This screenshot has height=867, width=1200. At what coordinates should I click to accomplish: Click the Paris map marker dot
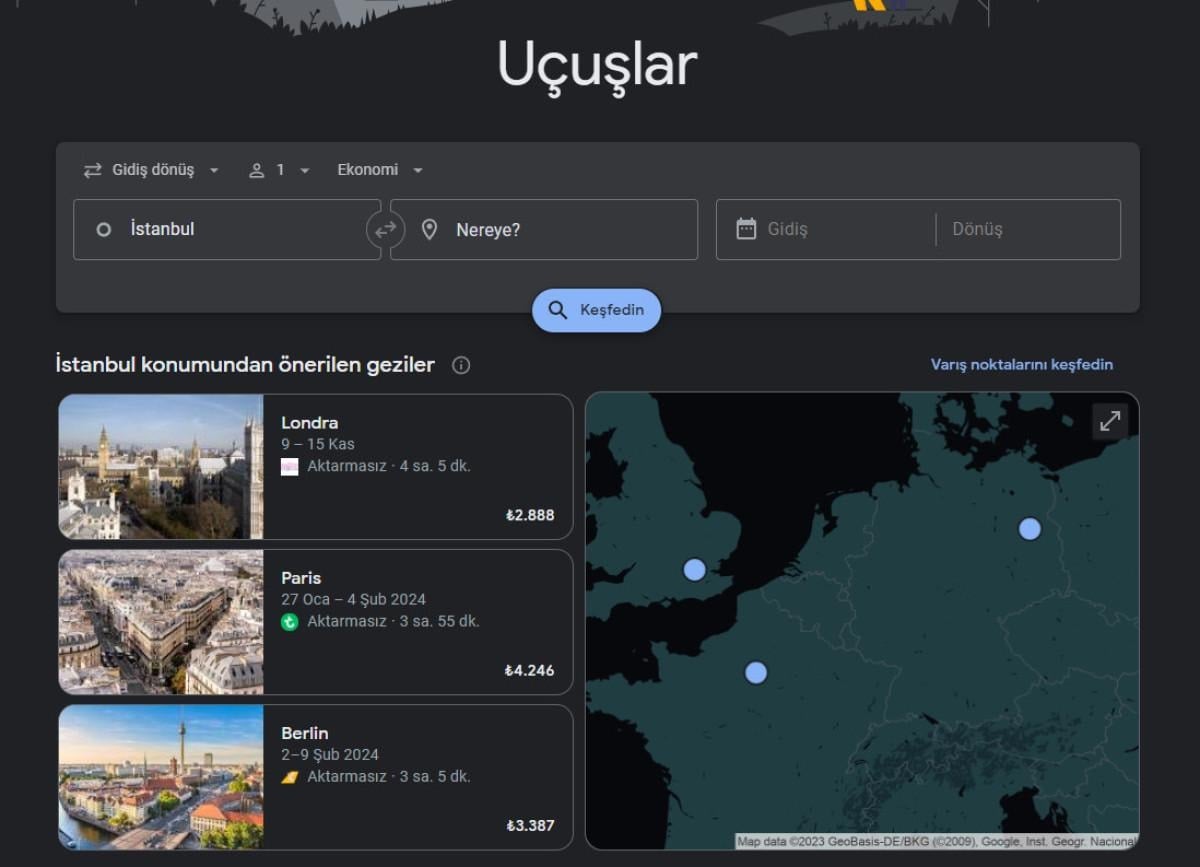[x=756, y=673]
